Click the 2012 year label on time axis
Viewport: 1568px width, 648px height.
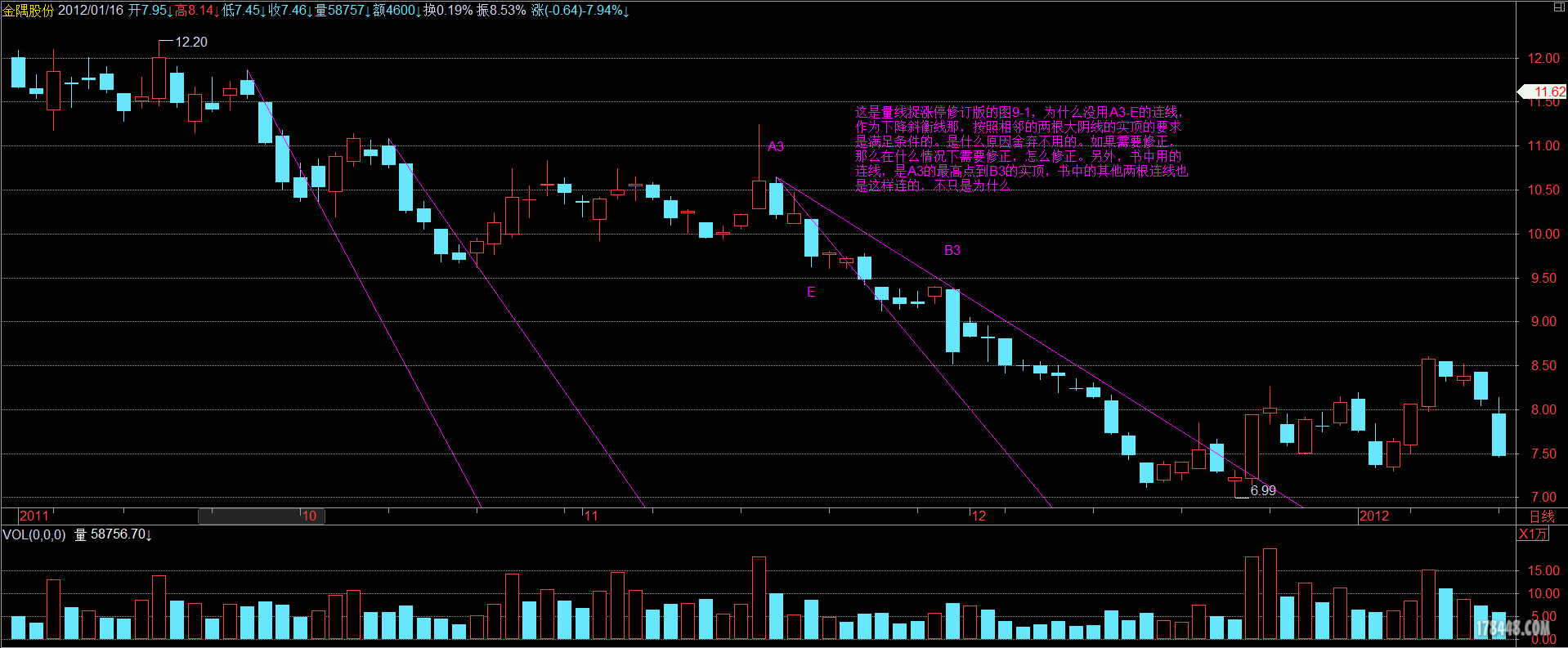1374,516
